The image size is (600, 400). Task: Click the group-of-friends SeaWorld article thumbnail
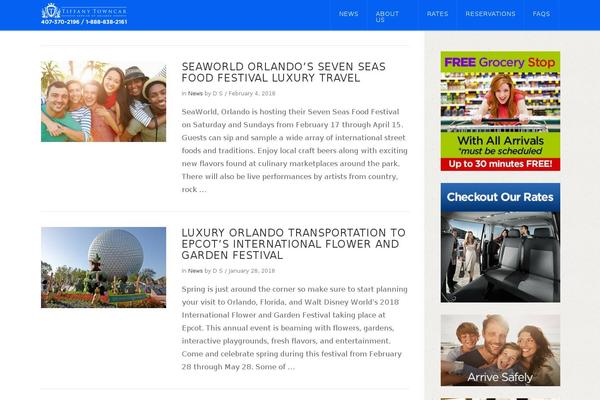coord(104,101)
